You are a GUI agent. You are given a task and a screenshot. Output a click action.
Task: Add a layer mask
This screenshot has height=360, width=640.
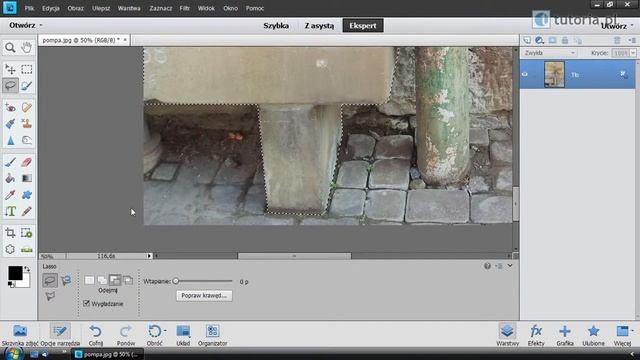552,40
